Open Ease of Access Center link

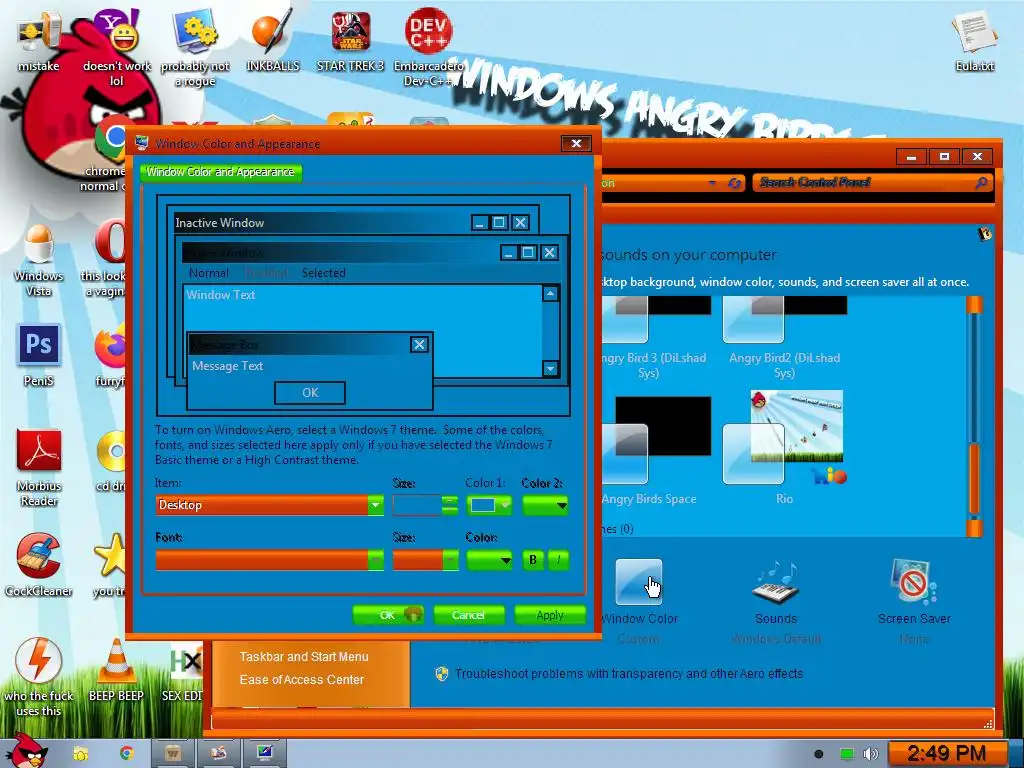pos(301,679)
